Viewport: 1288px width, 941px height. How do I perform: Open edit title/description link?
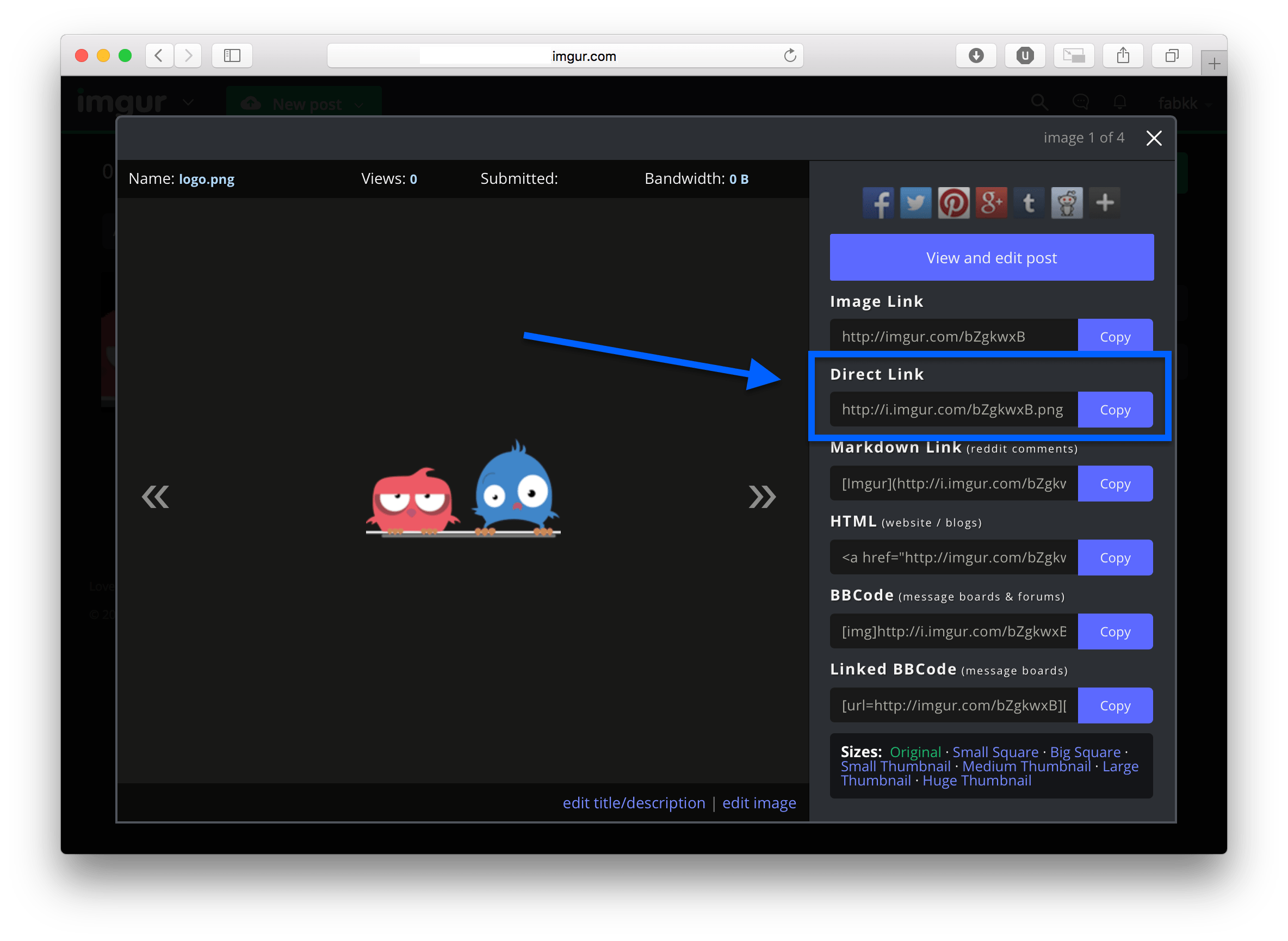634,803
